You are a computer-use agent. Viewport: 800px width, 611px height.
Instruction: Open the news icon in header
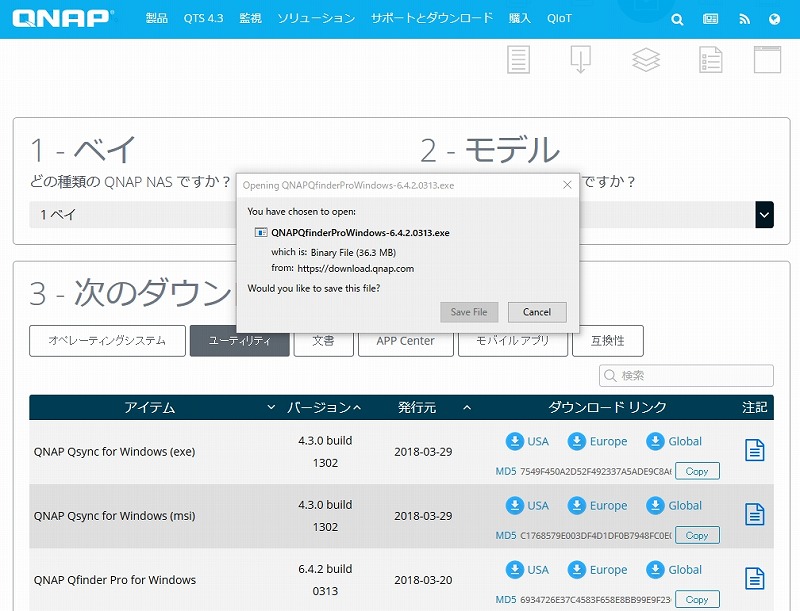pos(710,19)
